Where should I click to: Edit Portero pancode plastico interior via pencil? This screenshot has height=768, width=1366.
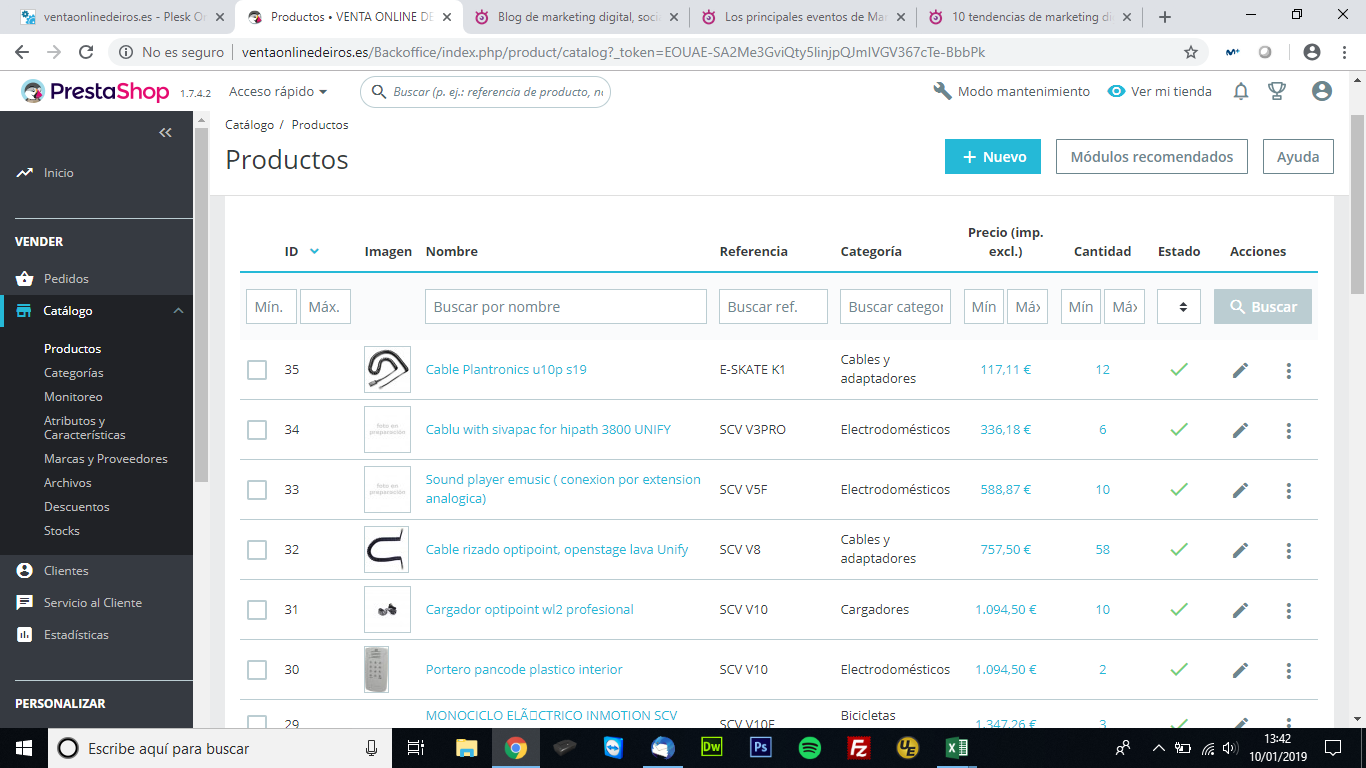(x=1240, y=670)
